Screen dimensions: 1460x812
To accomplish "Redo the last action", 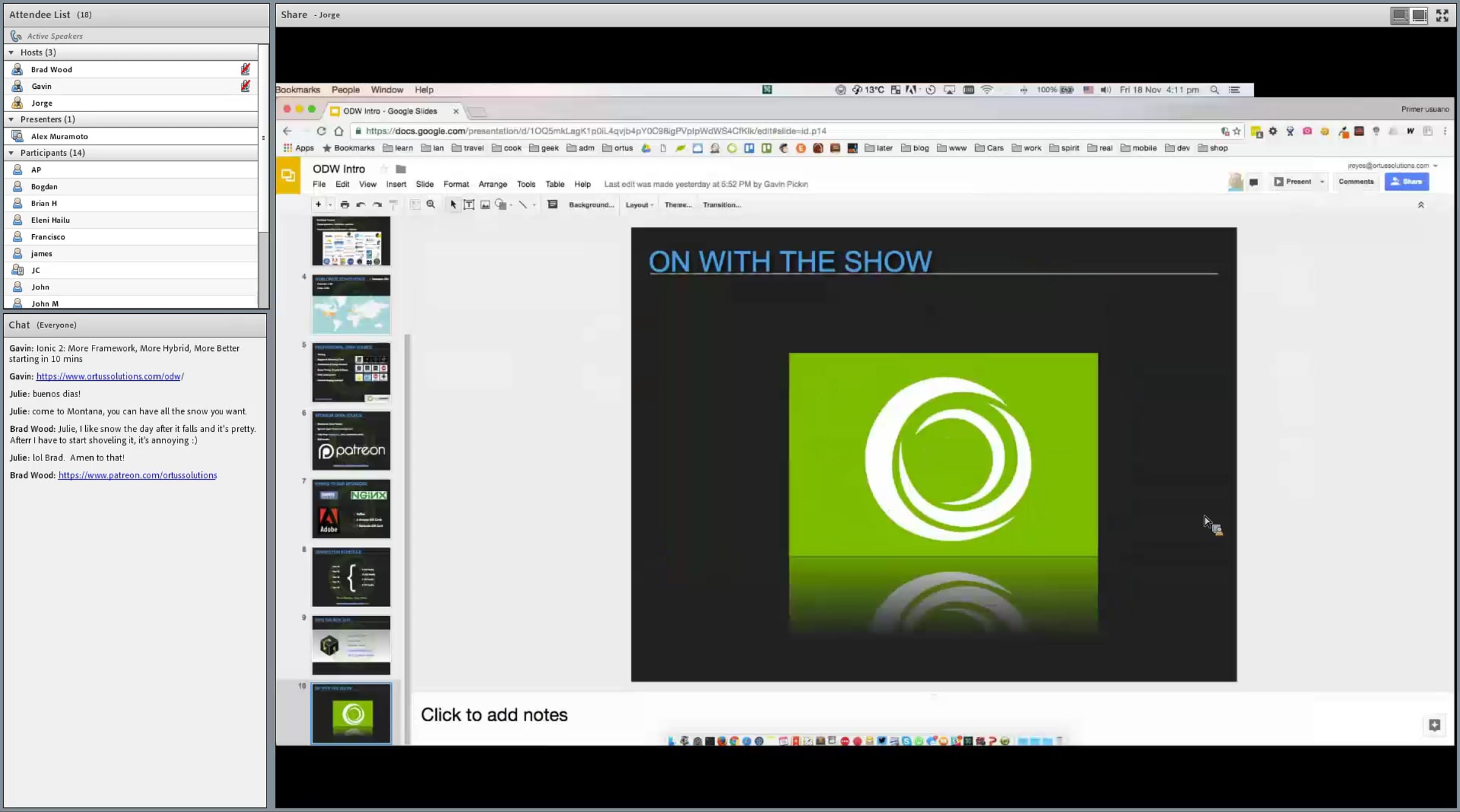I will click(377, 204).
